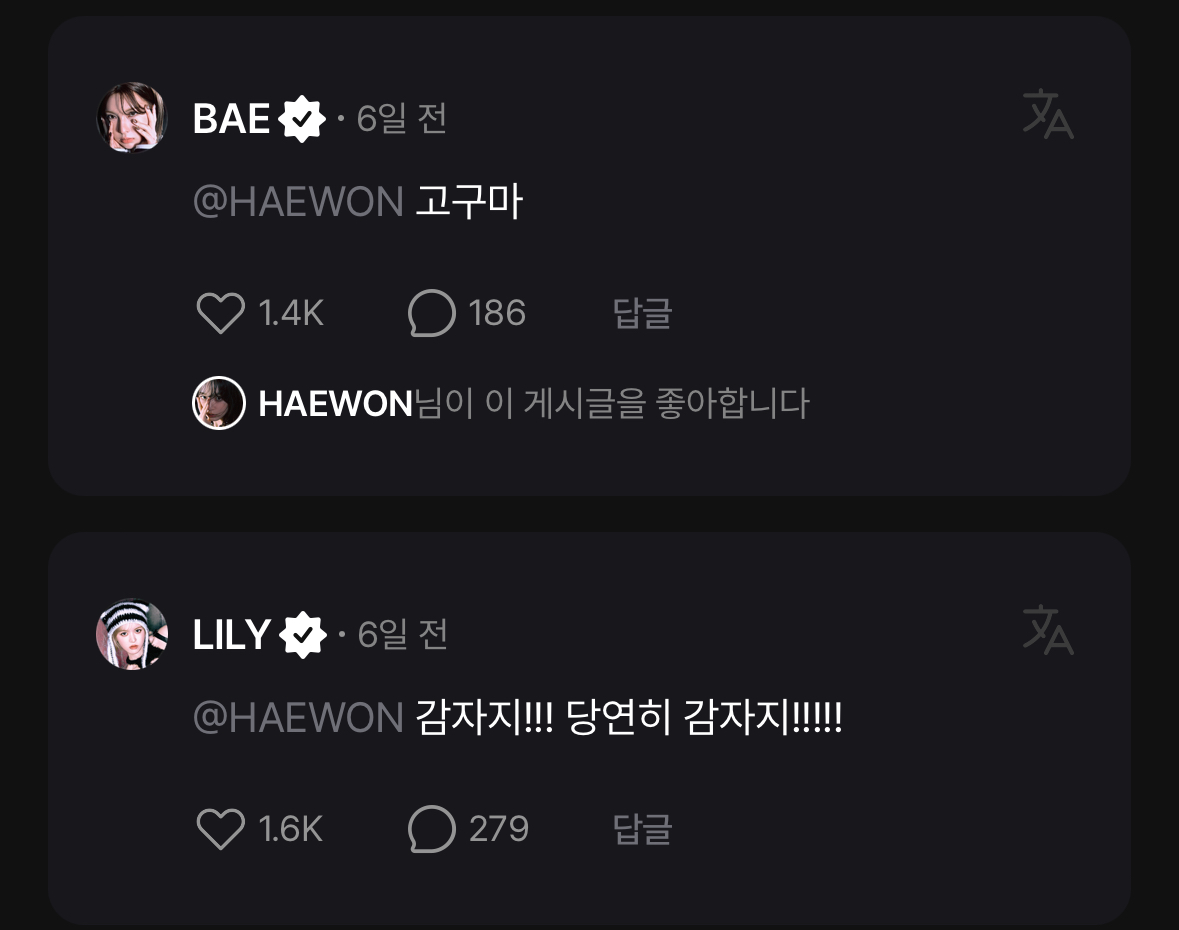Like BAE's 고구마 comment with the heart icon
Viewport: 1179px width, 930px height.
220,313
